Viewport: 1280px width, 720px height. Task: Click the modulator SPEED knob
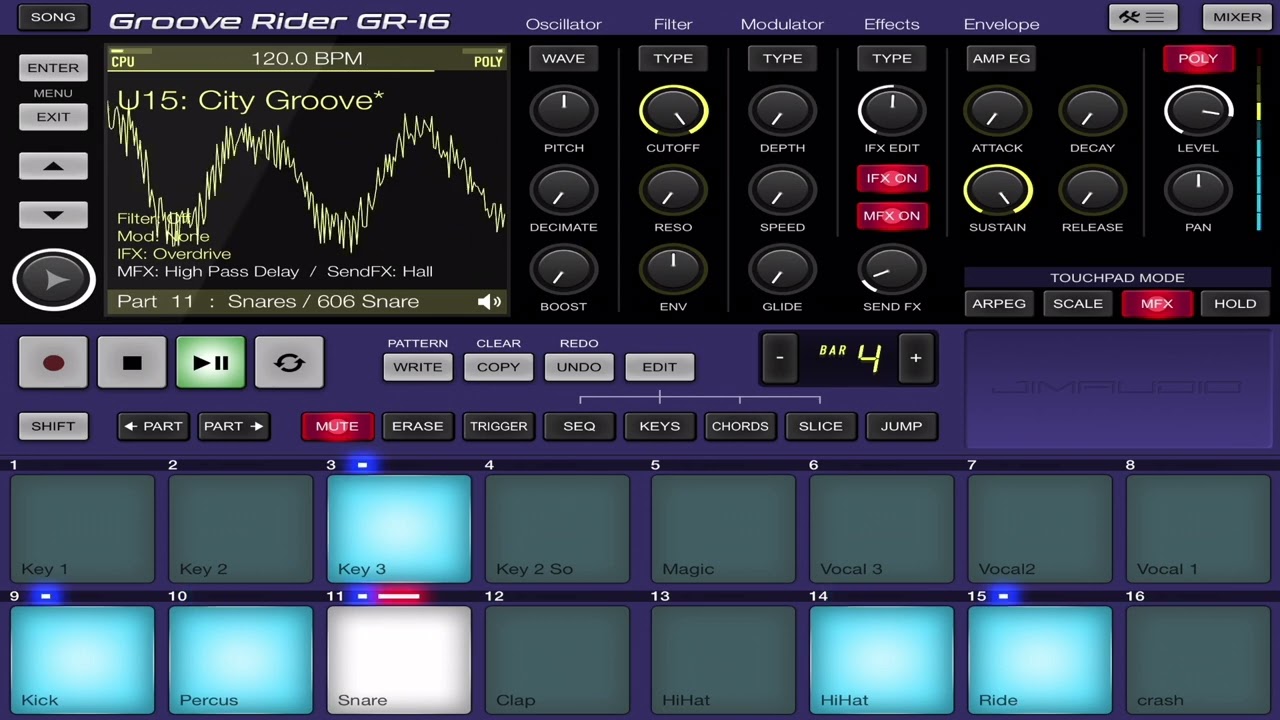pyautogui.click(x=782, y=190)
